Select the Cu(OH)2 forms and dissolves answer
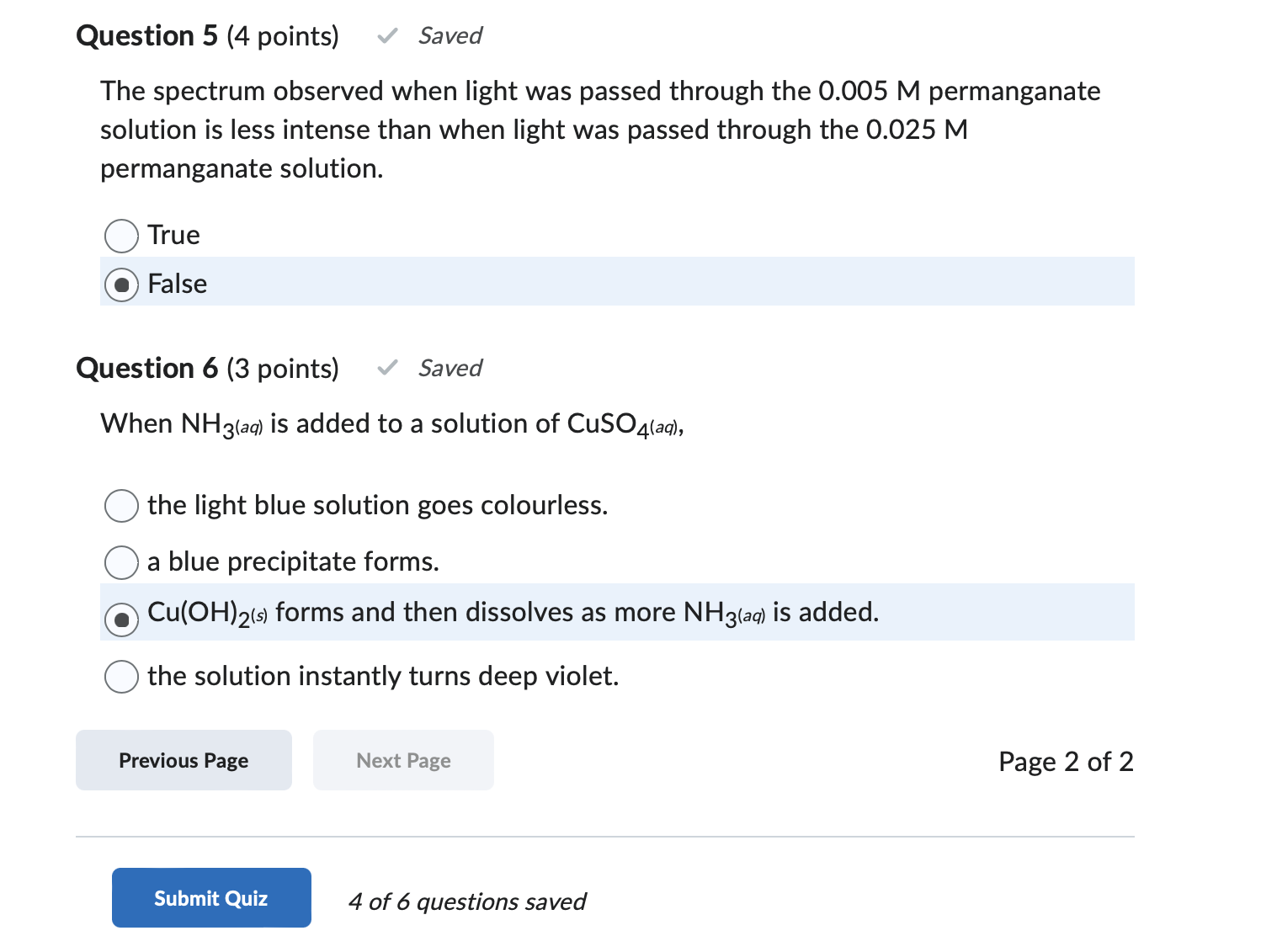The width and height of the screenshot is (1261, 952). tap(123, 620)
